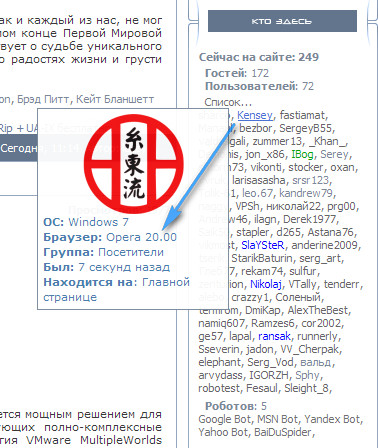Open runnerly user profile
This screenshot has height=448, width=378.
coord(317,336)
